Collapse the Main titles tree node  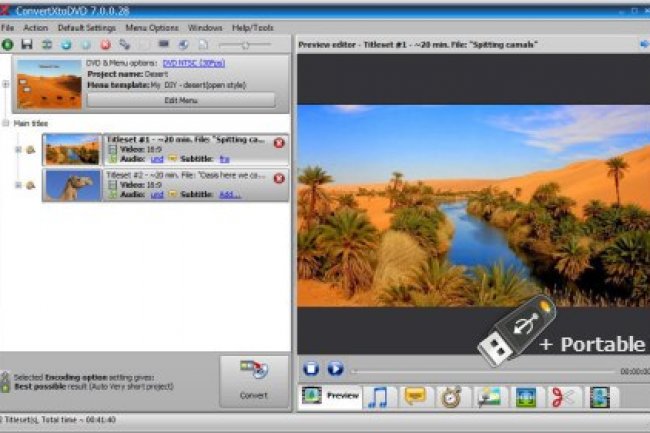(5, 124)
